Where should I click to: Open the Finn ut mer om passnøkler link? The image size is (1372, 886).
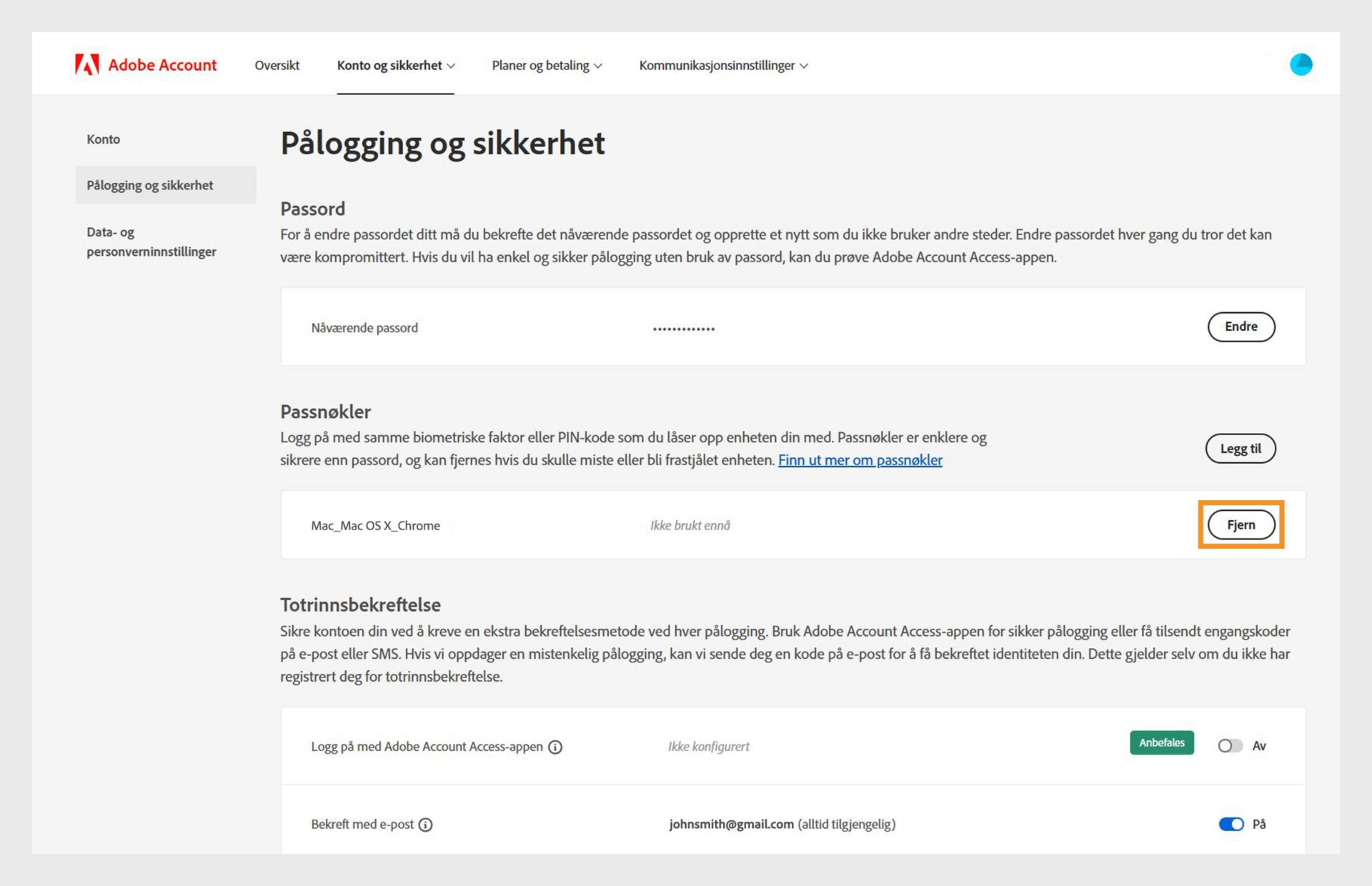(x=860, y=460)
